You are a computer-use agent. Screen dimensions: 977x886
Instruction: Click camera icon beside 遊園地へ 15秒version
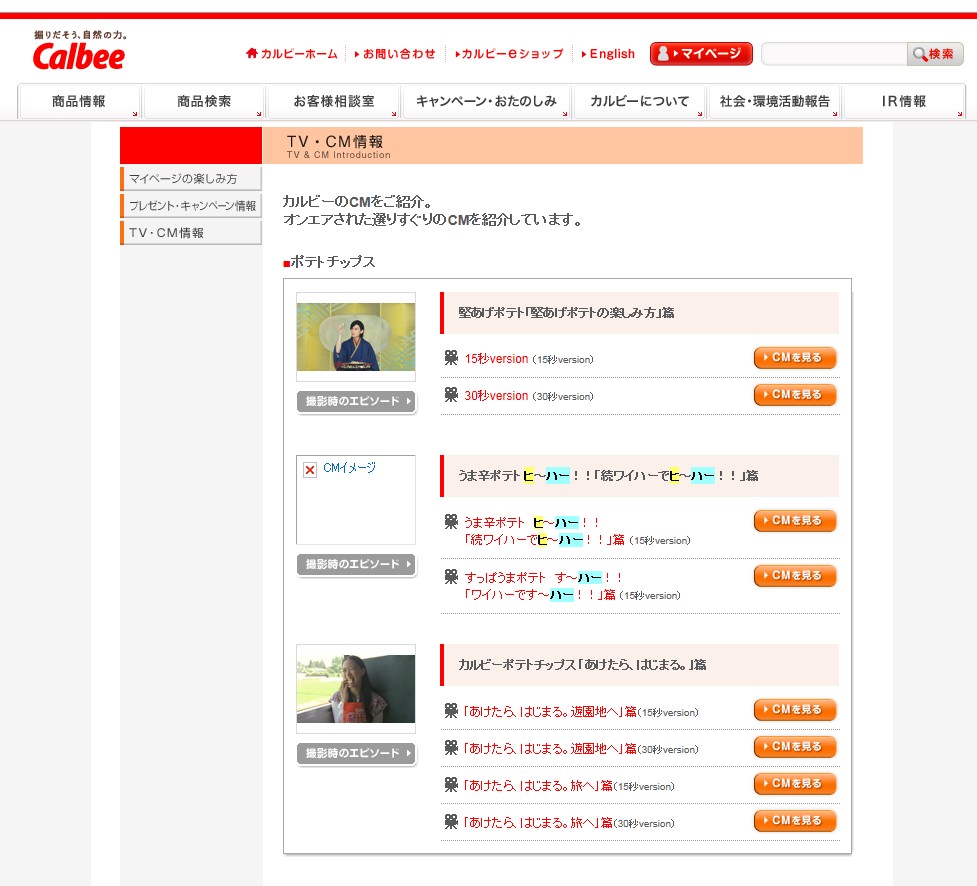pos(451,710)
